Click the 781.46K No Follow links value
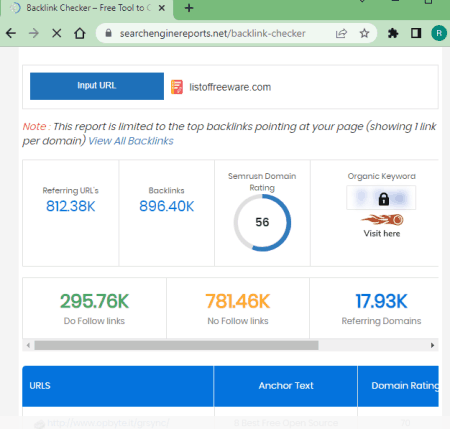The image size is (450, 429). tap(238, 301)
